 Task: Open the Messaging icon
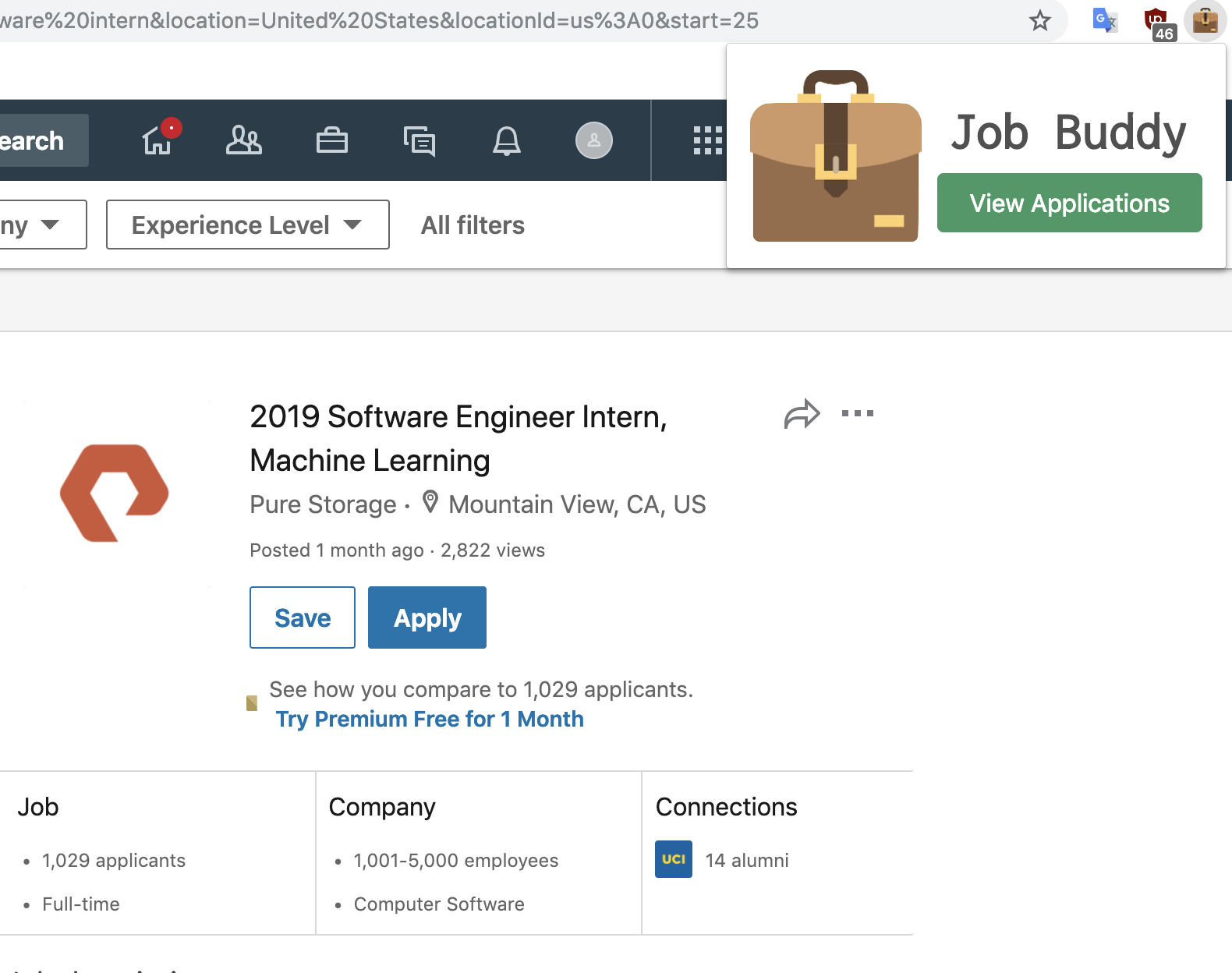pos(420,141)
